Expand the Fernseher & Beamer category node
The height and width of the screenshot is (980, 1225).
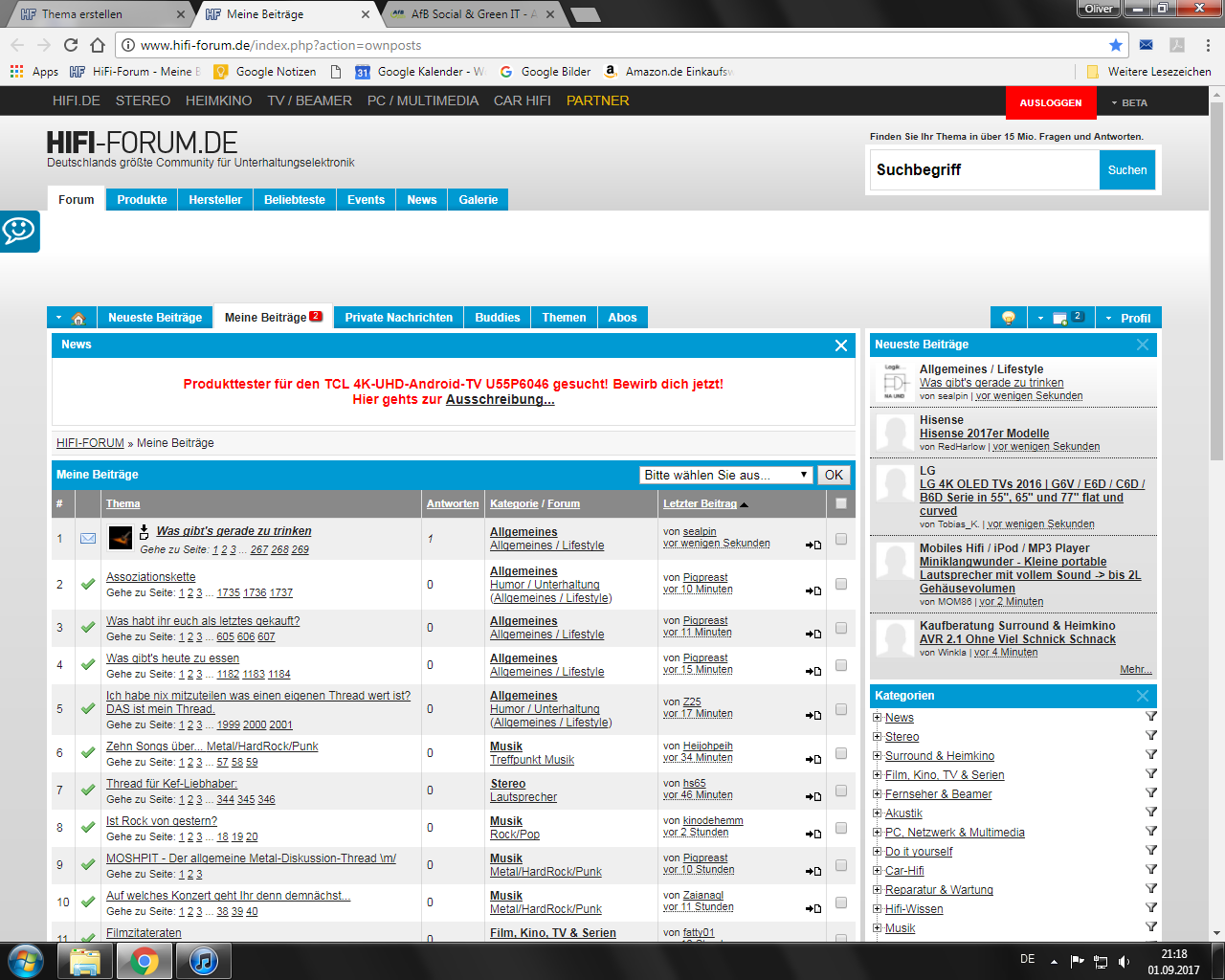(878, 793)
